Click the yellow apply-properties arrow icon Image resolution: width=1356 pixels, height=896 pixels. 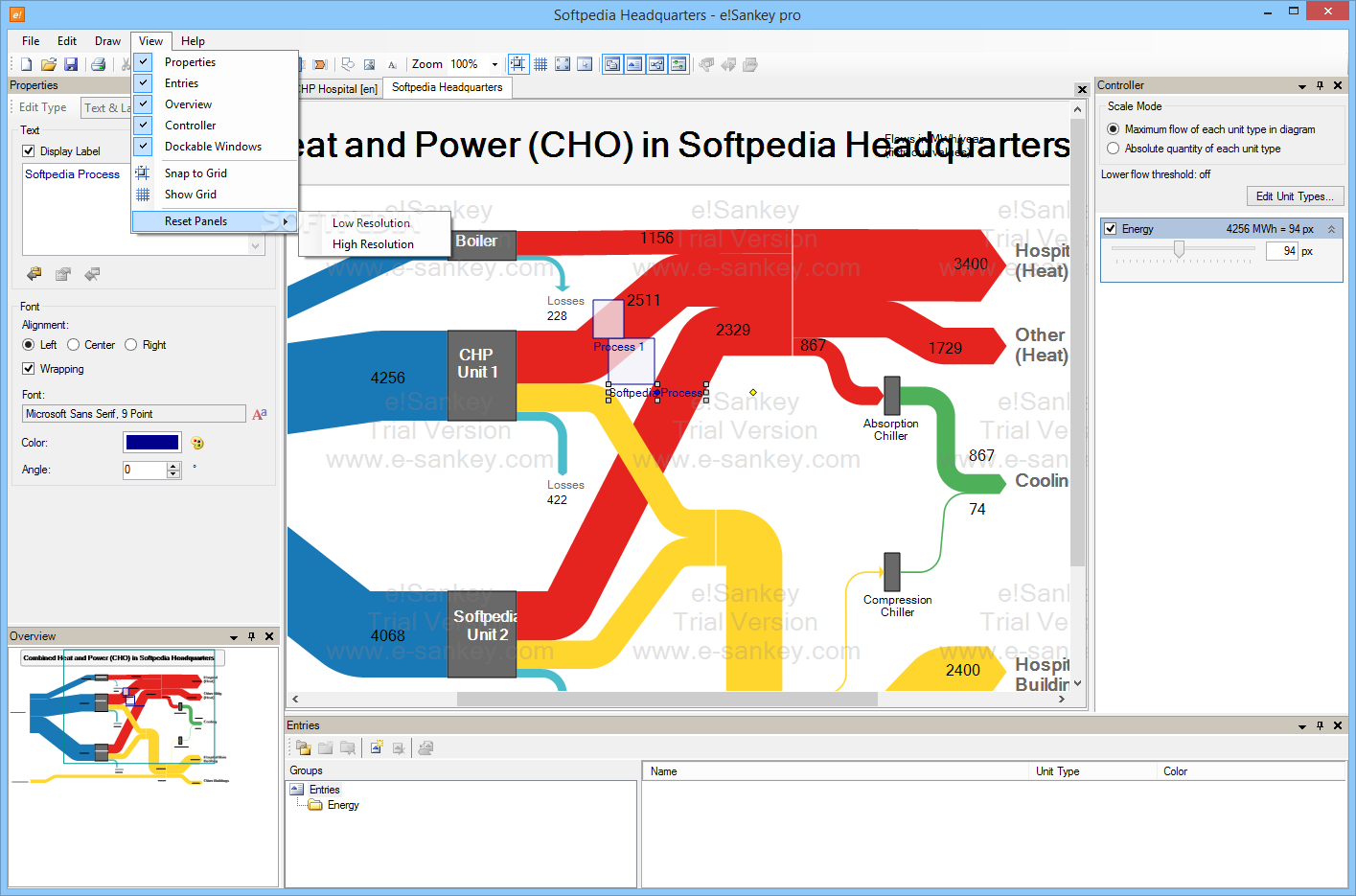[34, 274]
